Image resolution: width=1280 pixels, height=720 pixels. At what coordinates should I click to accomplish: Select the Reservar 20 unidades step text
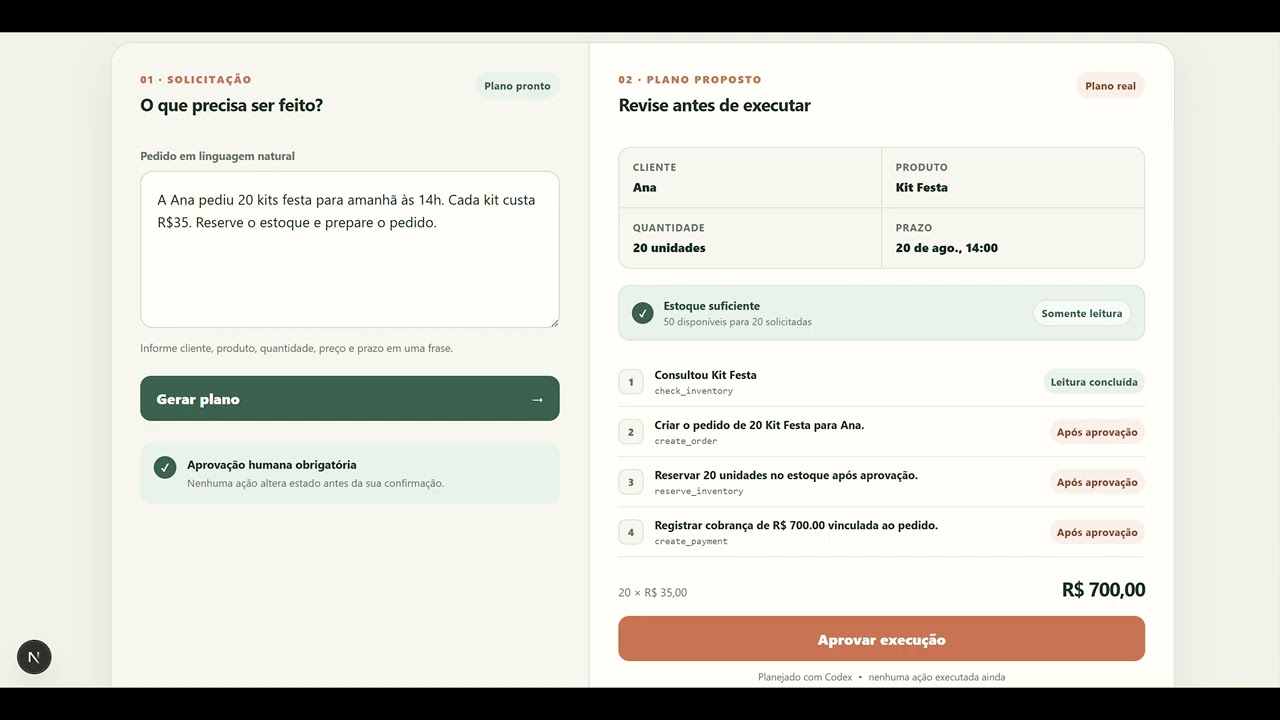pyautogui.click(x=786, y=475)
